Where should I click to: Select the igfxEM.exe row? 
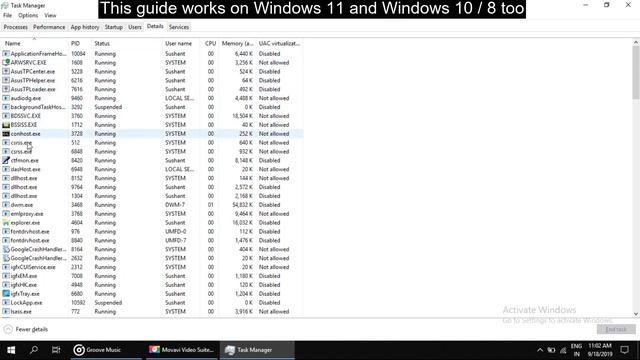tap(152, 276)
